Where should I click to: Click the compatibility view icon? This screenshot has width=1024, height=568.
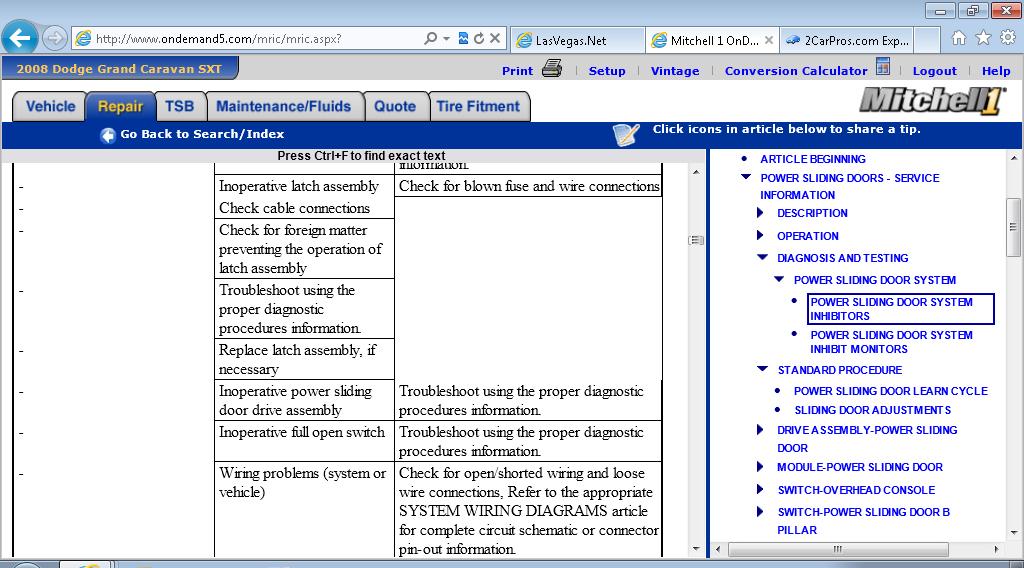(x=463, y=39)
